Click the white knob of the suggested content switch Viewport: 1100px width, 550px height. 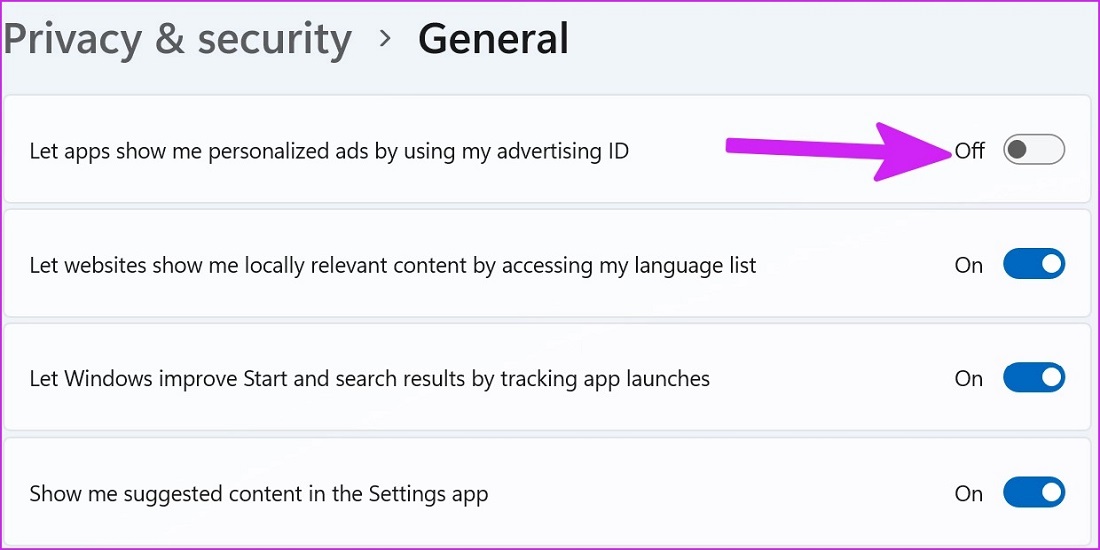[1050, 493]
